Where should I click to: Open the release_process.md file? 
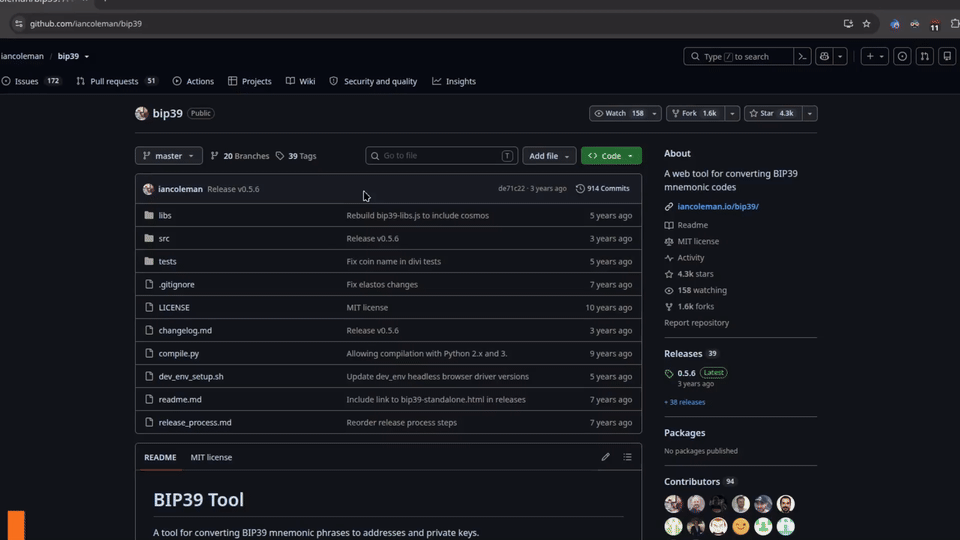pyautogui.click(x=195, y=422)
